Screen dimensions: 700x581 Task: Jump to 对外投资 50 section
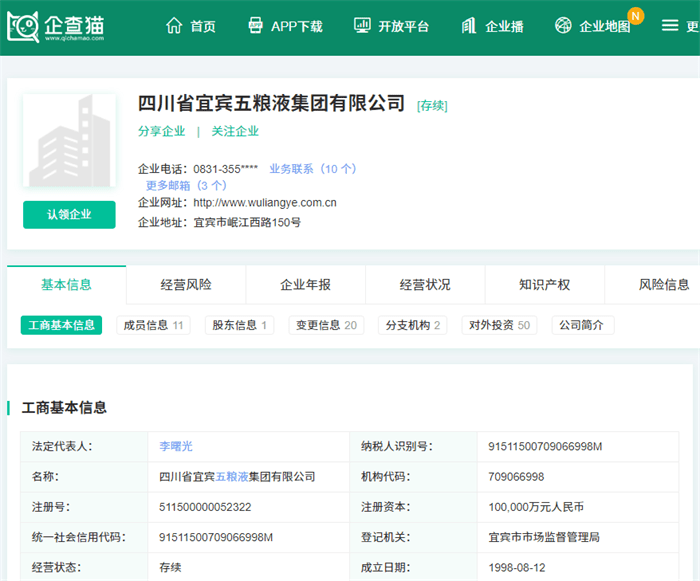click(x=499, y=325)
